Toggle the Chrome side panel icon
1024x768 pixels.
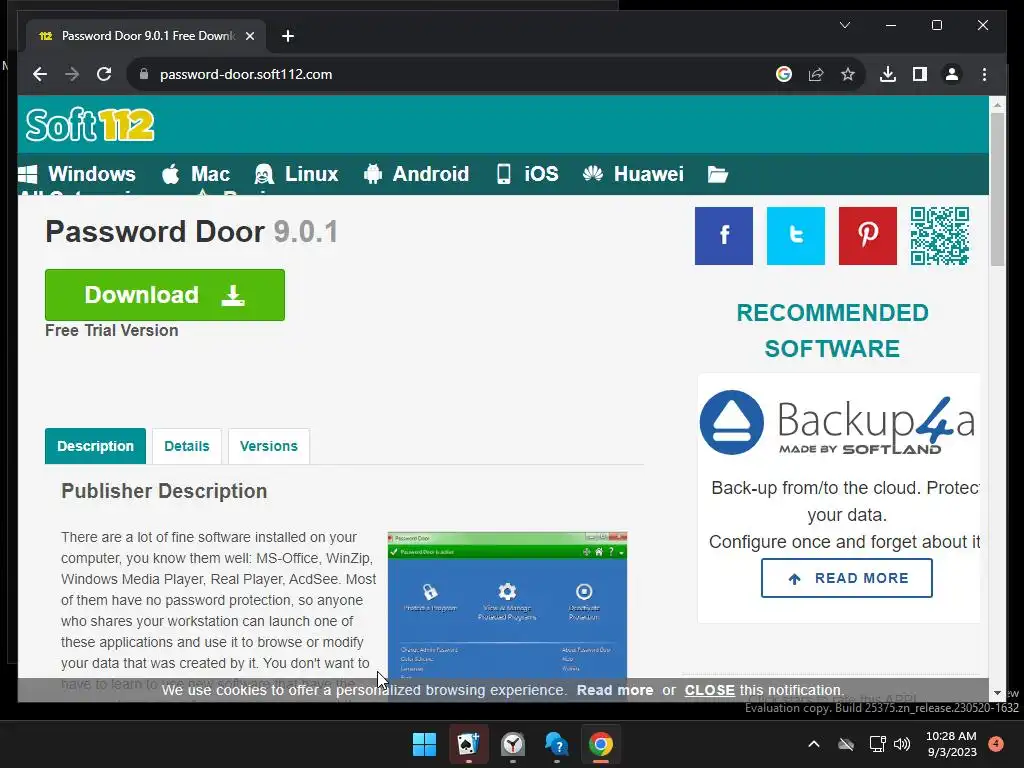pyautogui.click(x=920, y=74)
